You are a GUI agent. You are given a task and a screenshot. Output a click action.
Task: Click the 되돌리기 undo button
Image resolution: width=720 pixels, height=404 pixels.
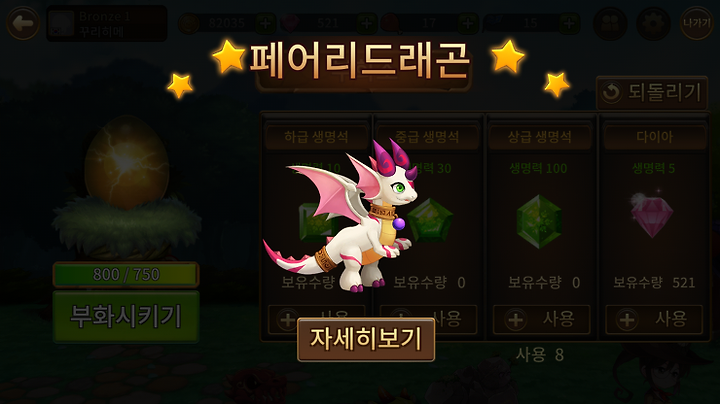pyautogui.click(x=652, y=93)
